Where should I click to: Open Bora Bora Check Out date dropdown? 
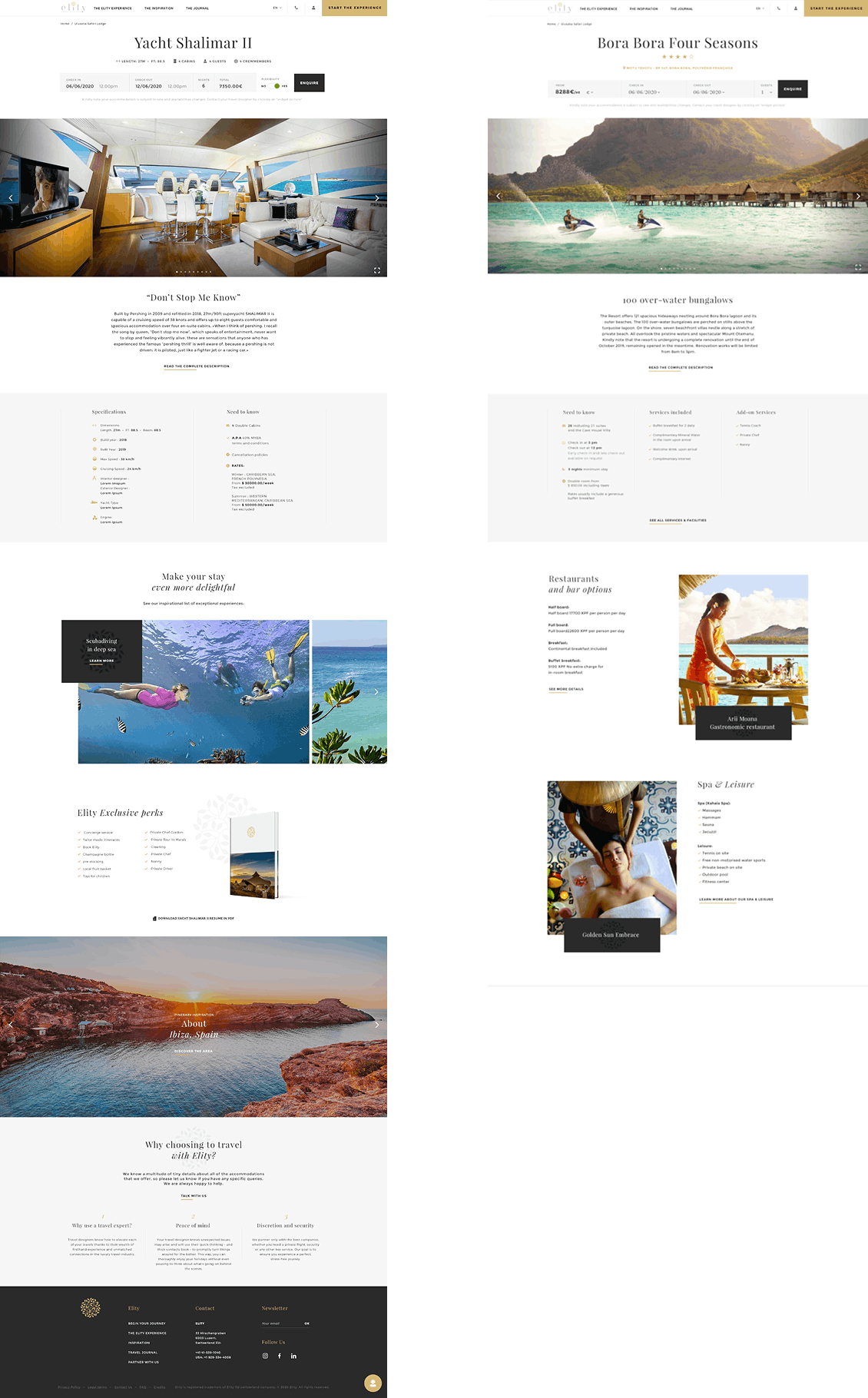point(708,92)
